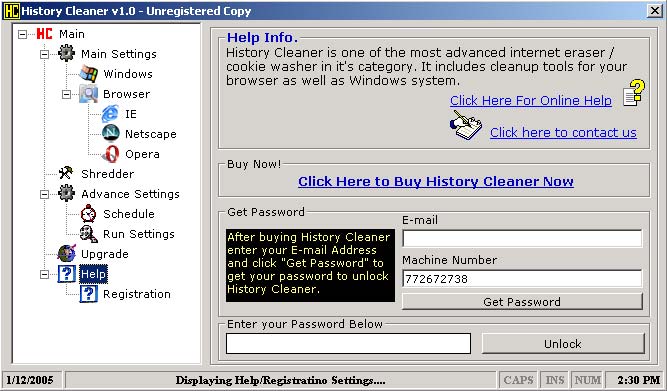This screenshot has width=667, height=391.
Task: Close the History Cleaner window
Action: 654,11
